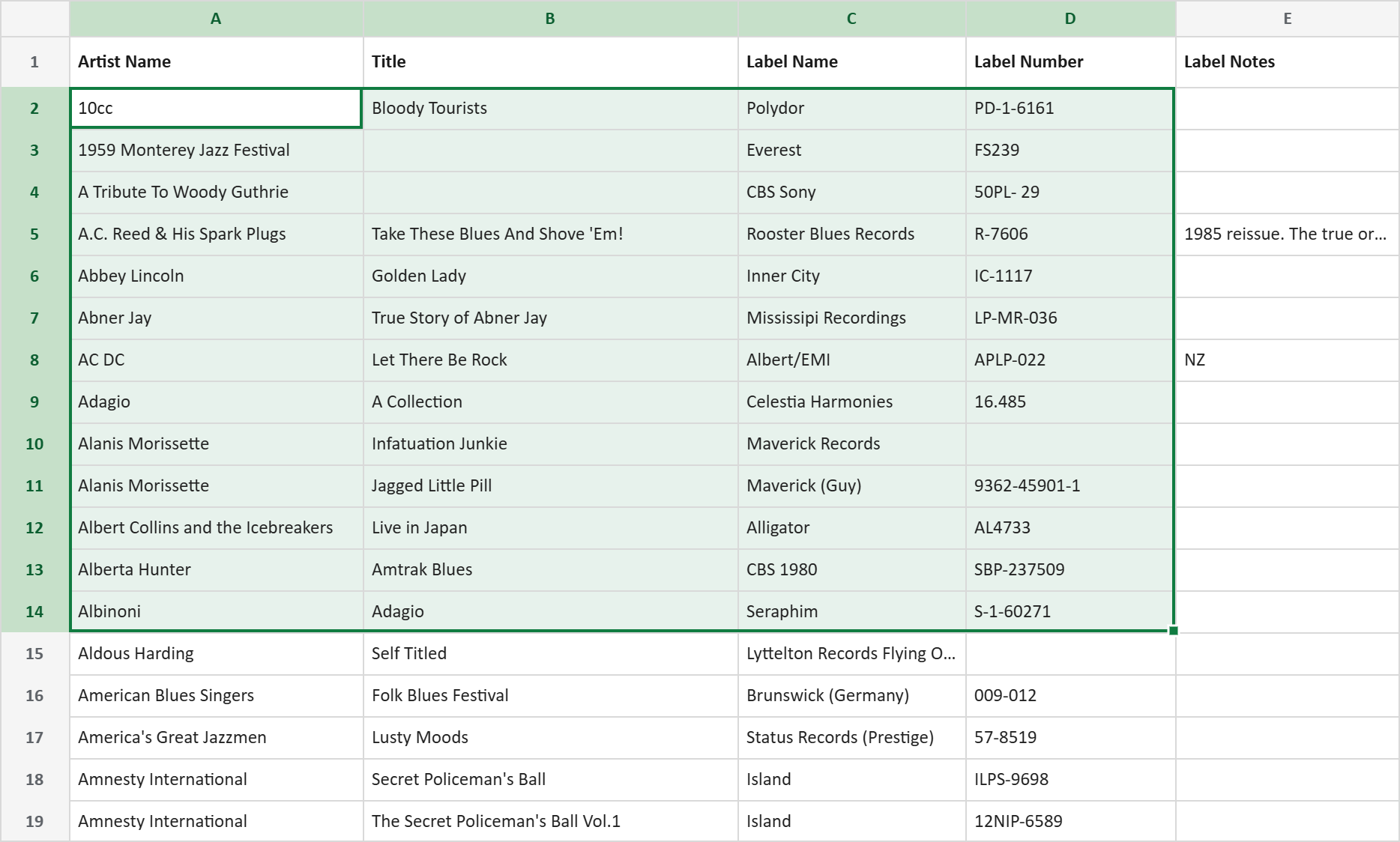Click the '16.485' label number cell

1070,402
